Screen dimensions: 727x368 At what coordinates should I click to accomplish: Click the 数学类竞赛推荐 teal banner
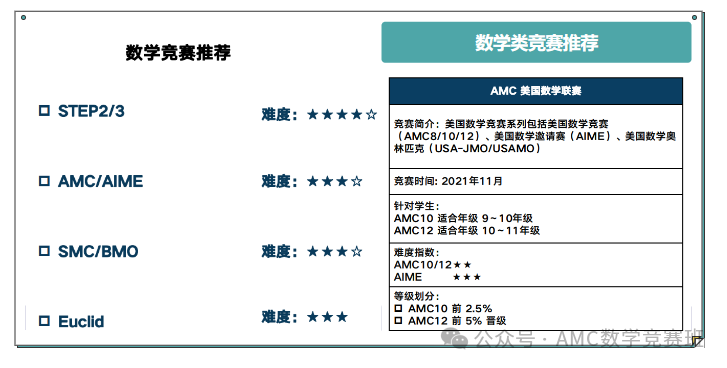536,42
